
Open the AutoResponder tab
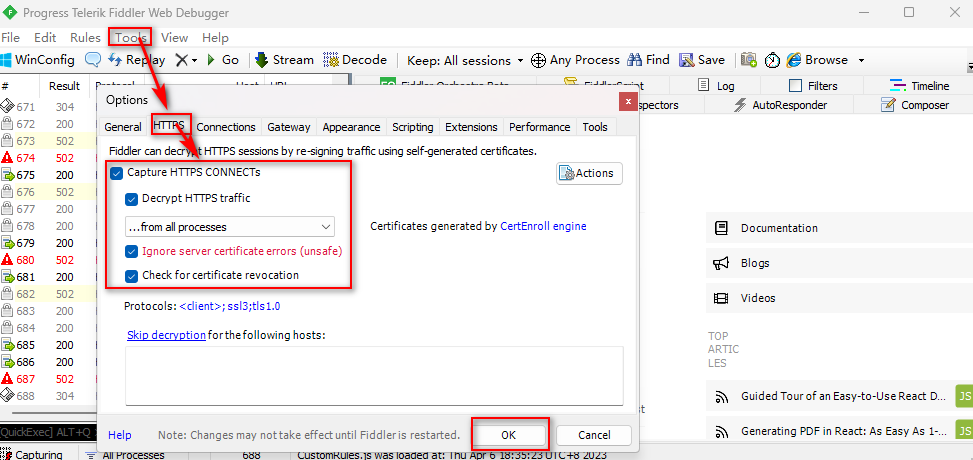pos(780,105)
